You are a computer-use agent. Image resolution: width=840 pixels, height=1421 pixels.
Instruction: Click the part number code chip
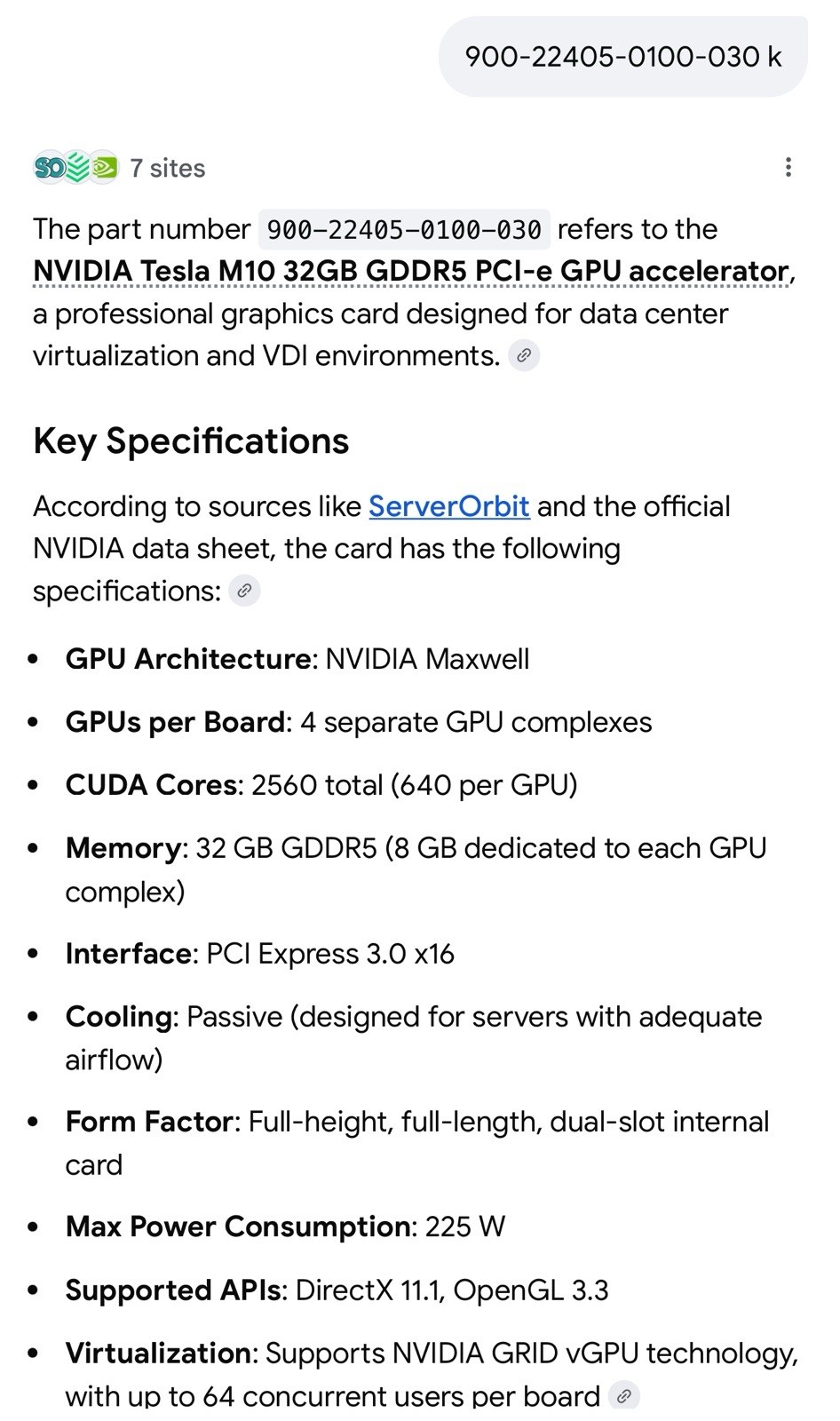click(404, 230)
